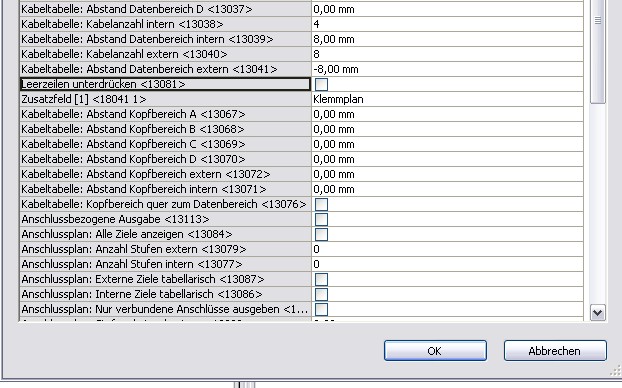This screenshot has width=622, height=388.
Task: Edit Abstand Kopfbereich intern <13071> value
Action: click(447, 189)
